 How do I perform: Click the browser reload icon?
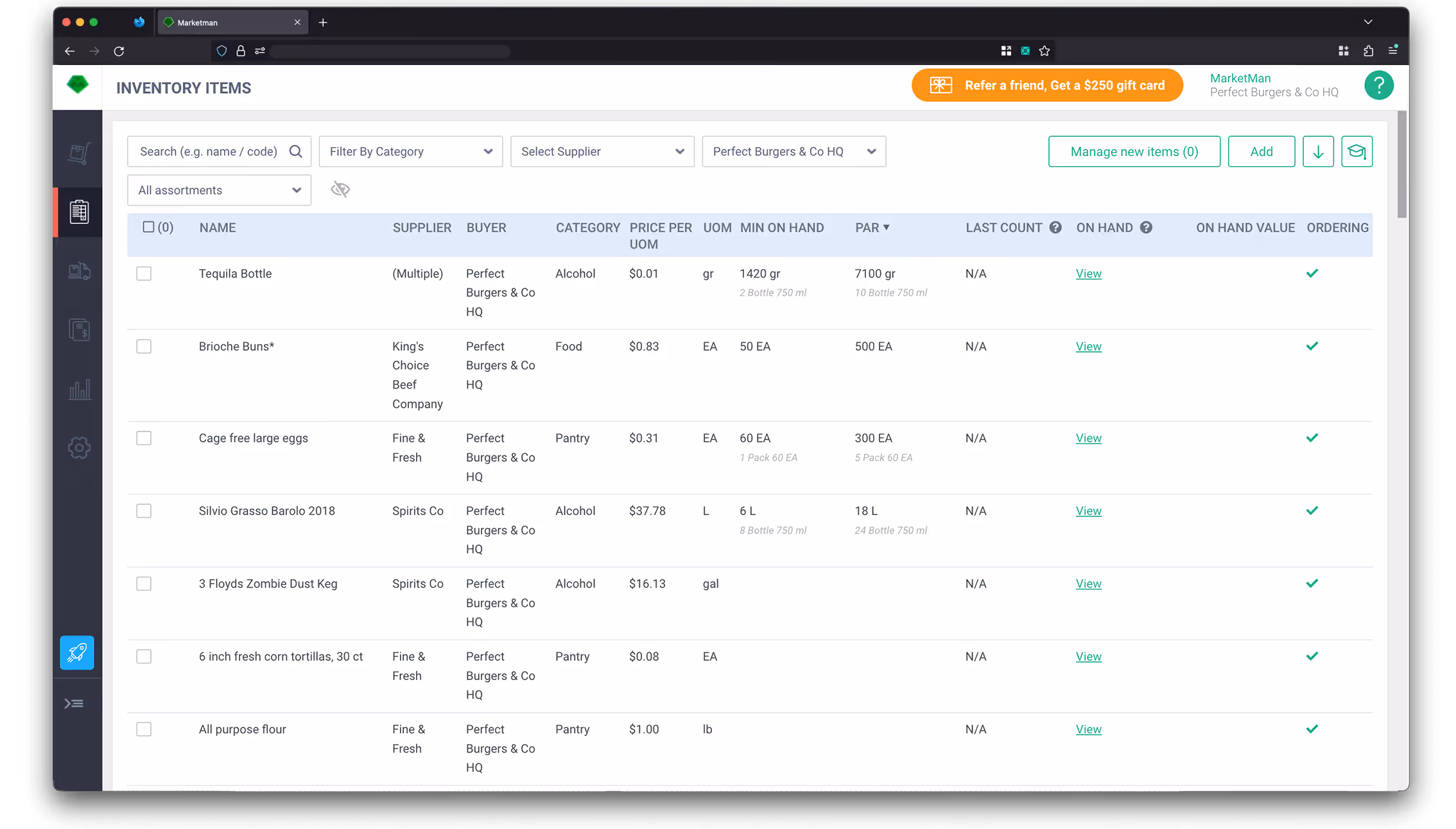[119, 51]
